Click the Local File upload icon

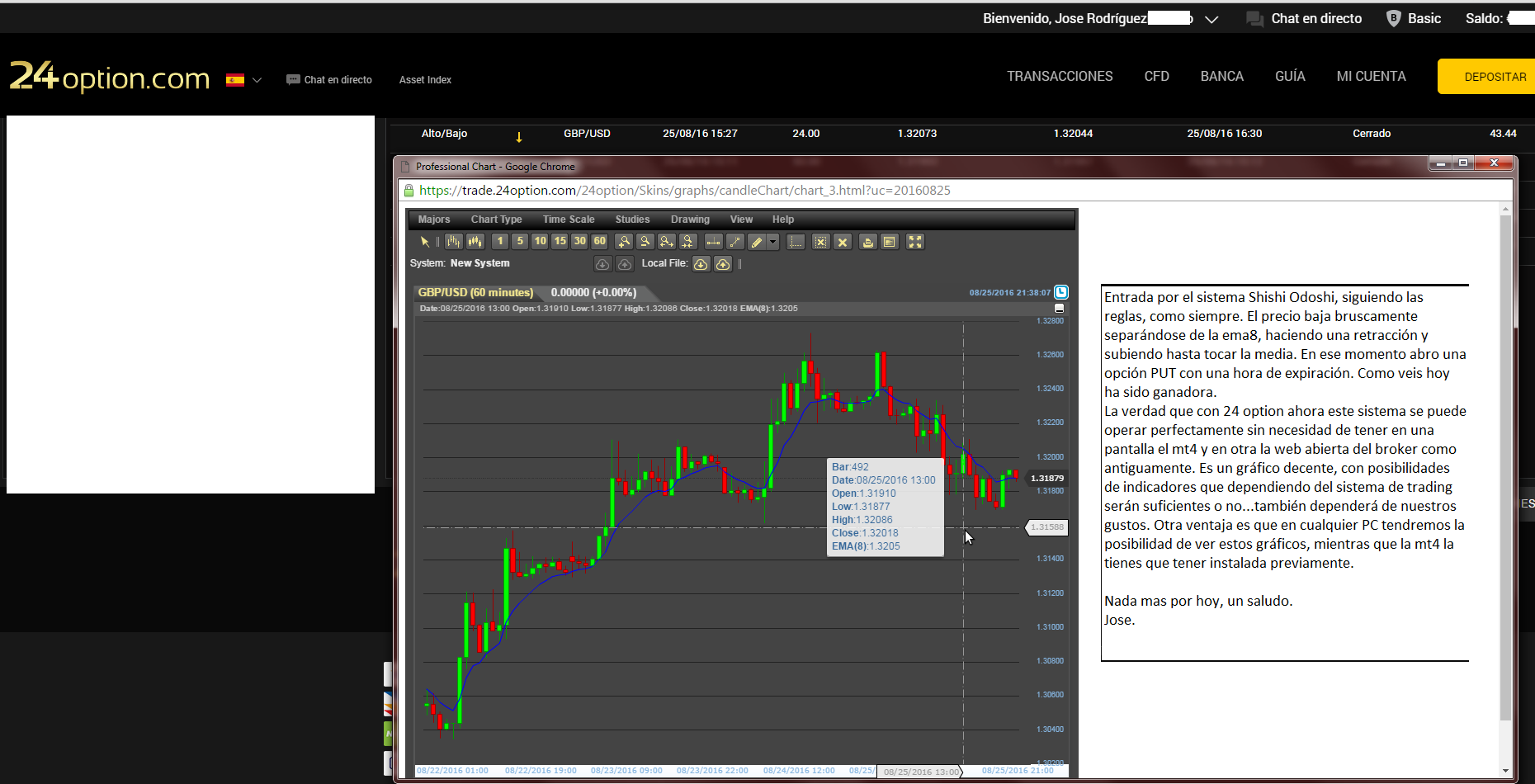click(x=723, y=264)
